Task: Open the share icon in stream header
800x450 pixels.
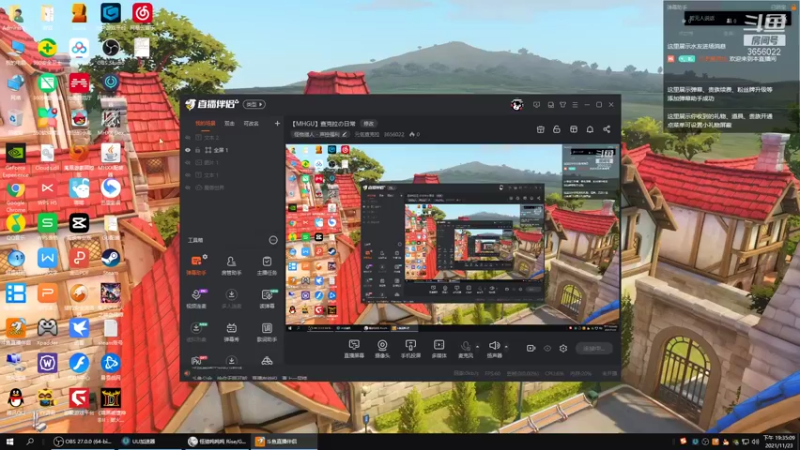Action: [607, 129]
